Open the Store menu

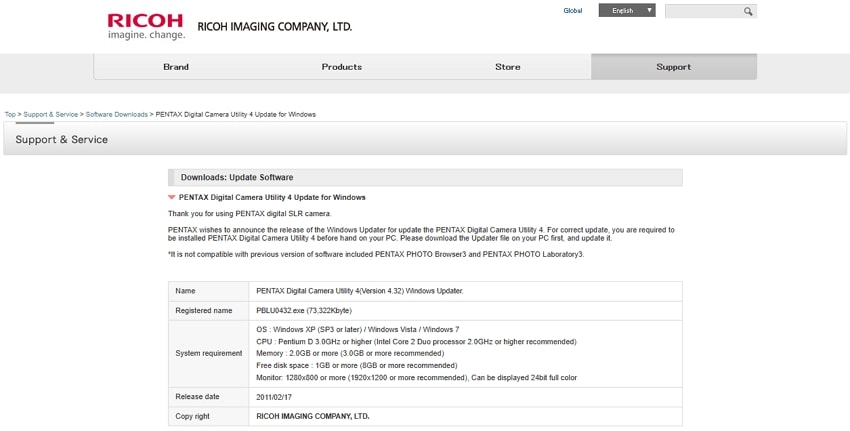pyautogui.click(x=507, y=67)
